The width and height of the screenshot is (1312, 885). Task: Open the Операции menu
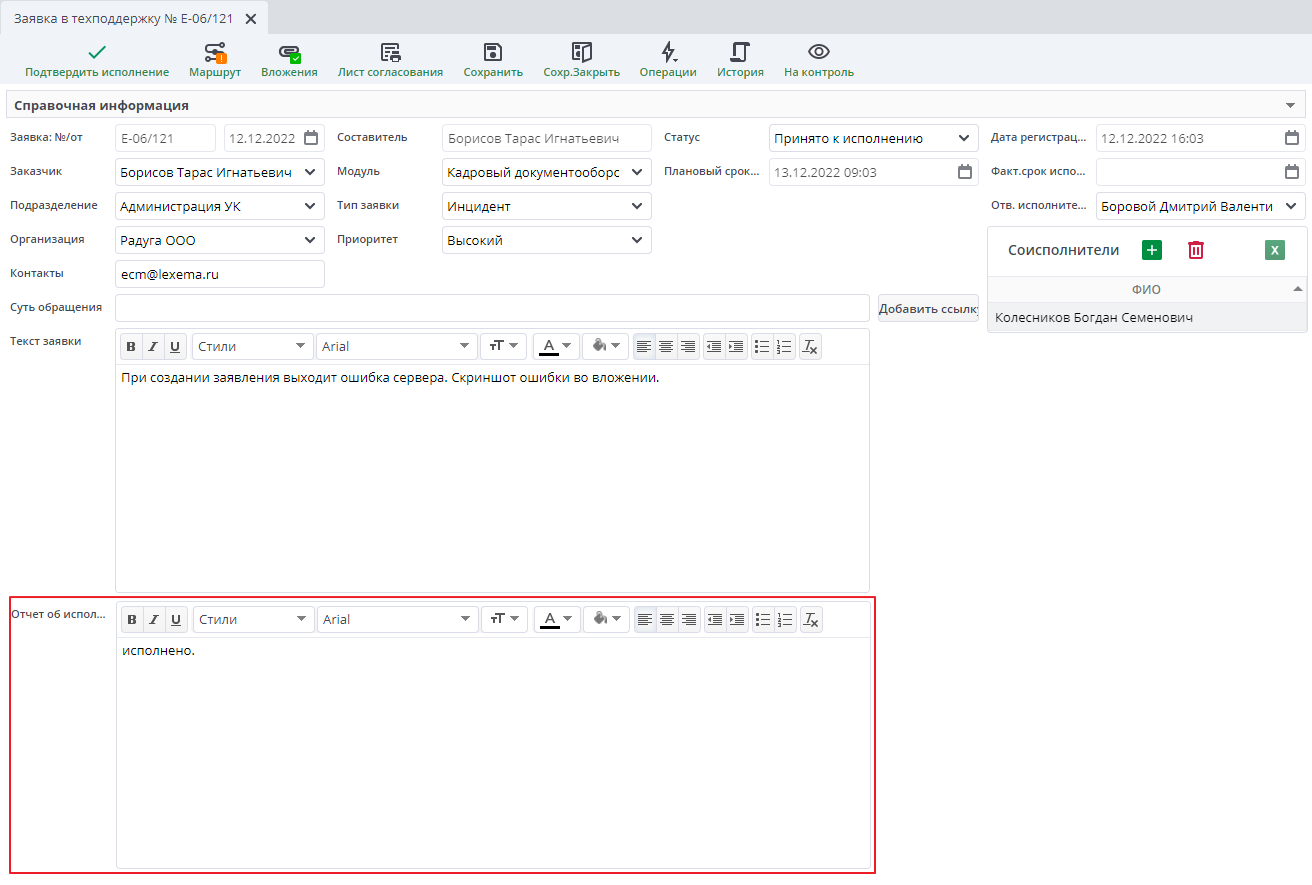click(x=668, y=52)
